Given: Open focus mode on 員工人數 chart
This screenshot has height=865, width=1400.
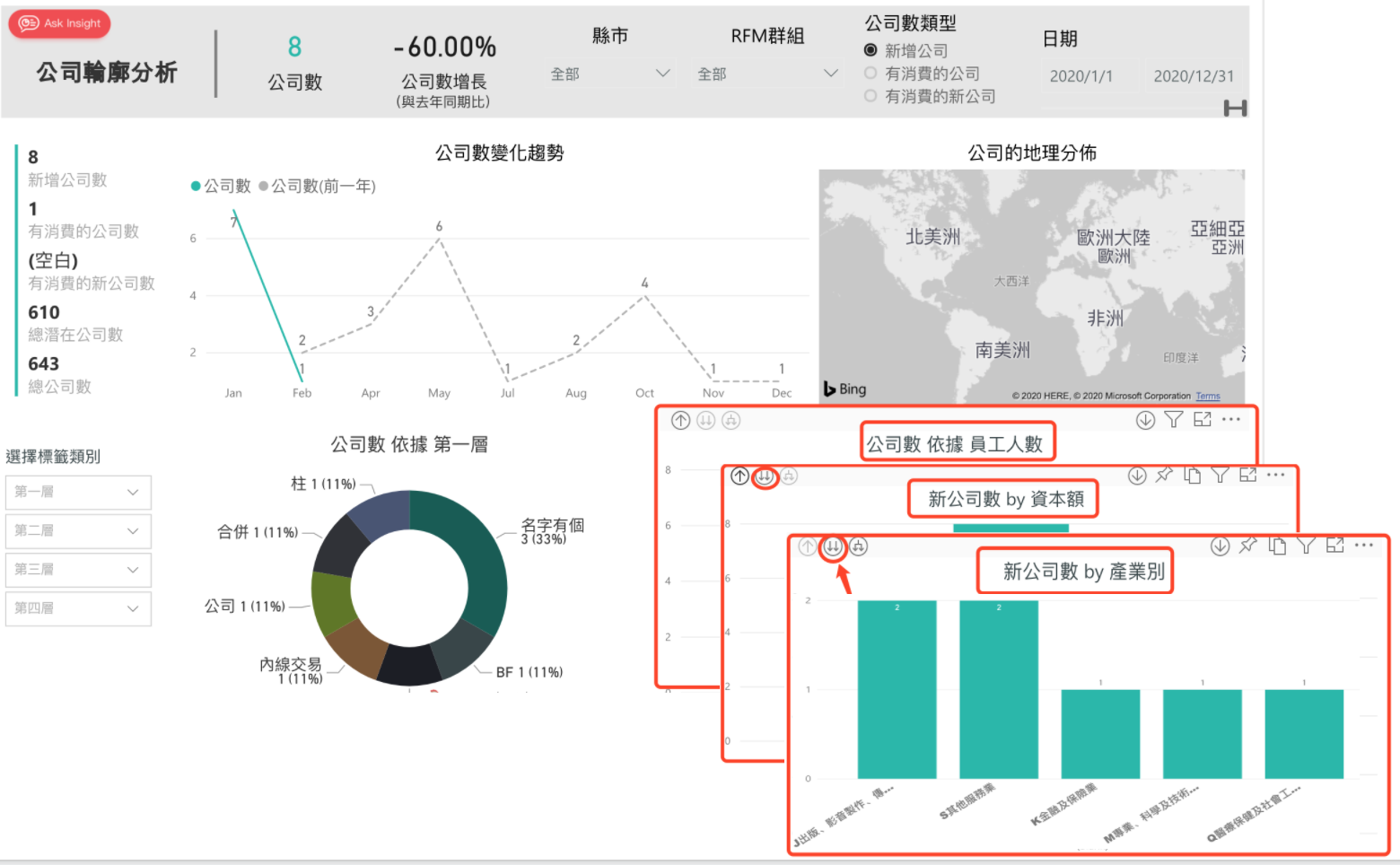Looking at the screenshot, I should click(1203, 419).
